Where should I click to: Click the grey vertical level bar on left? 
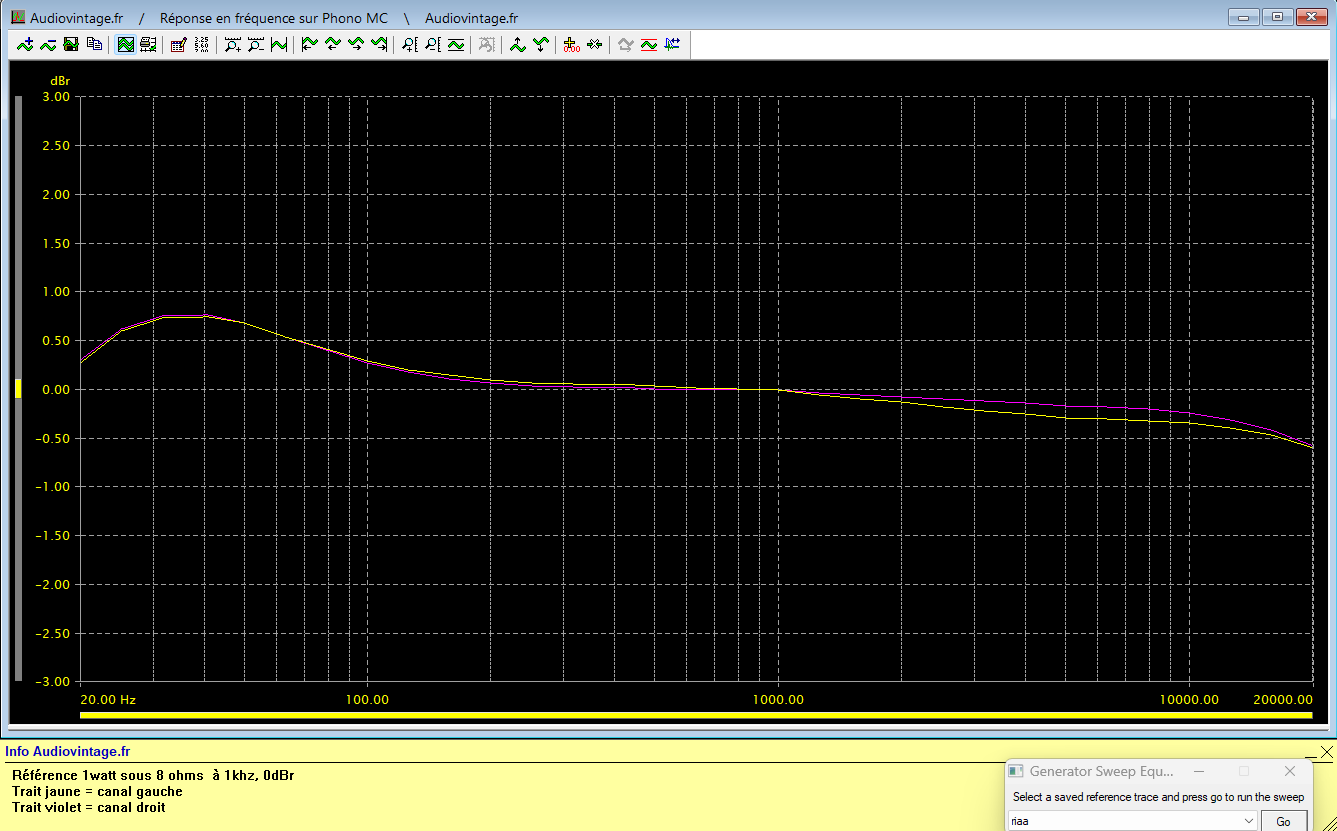18,389
